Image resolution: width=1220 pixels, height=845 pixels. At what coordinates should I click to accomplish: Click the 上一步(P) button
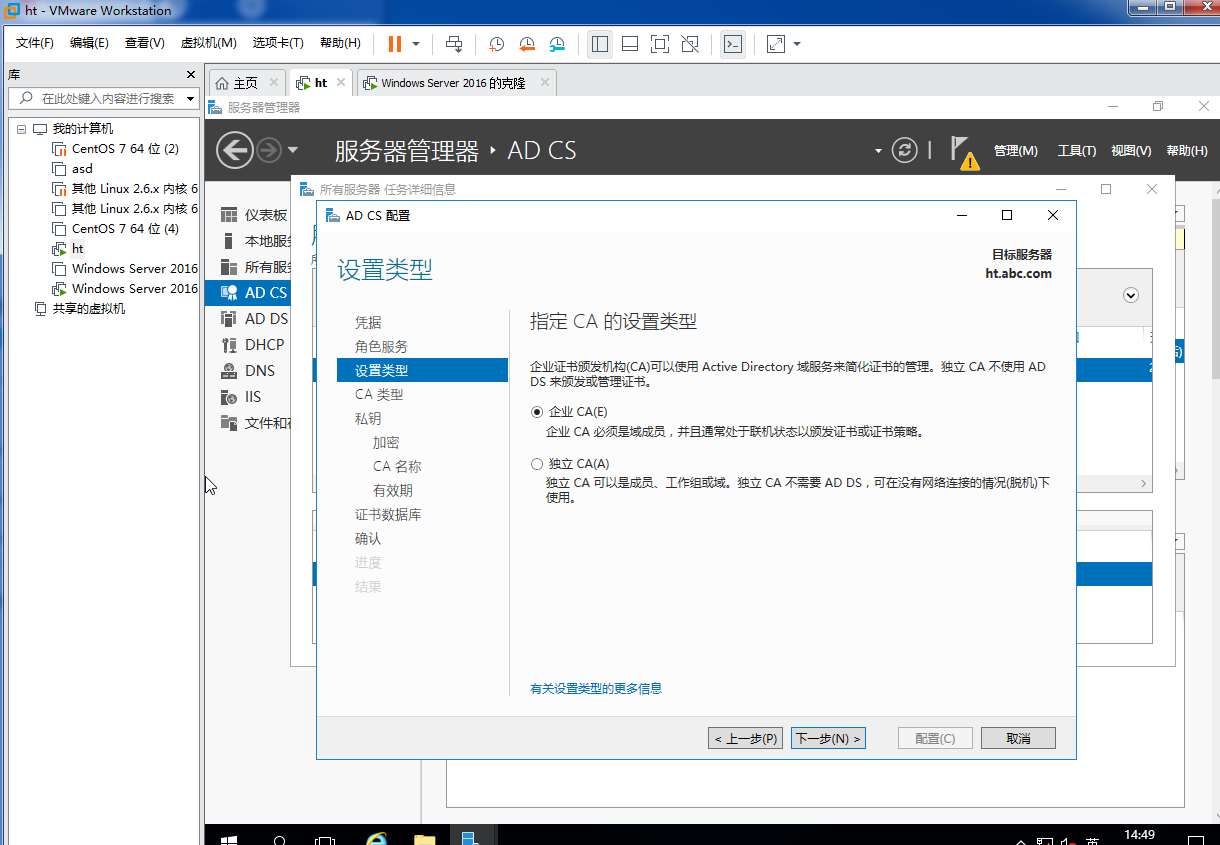(746, 738)
